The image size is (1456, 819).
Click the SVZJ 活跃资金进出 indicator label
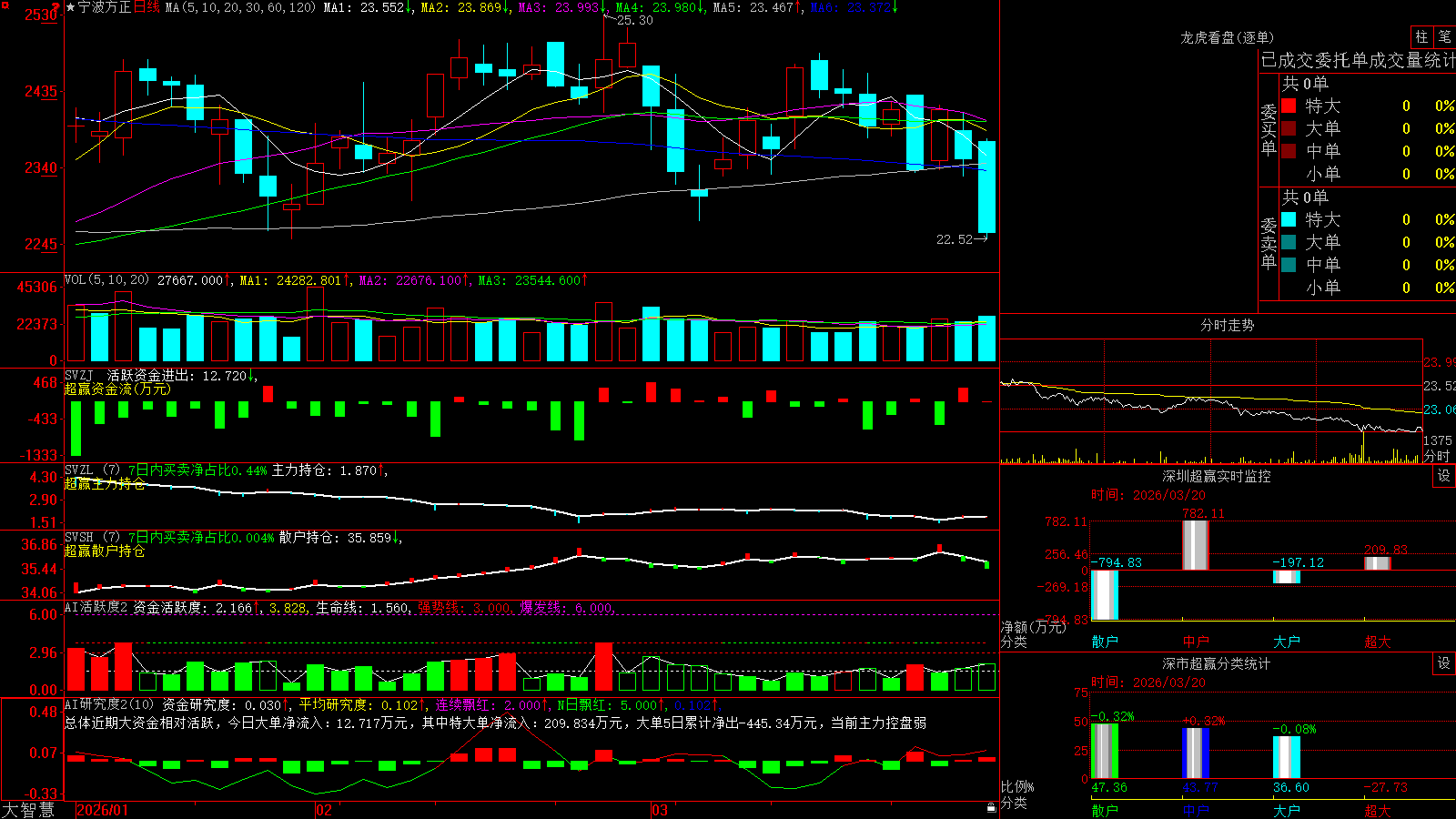pyautogui.click(x=160, y=375)
